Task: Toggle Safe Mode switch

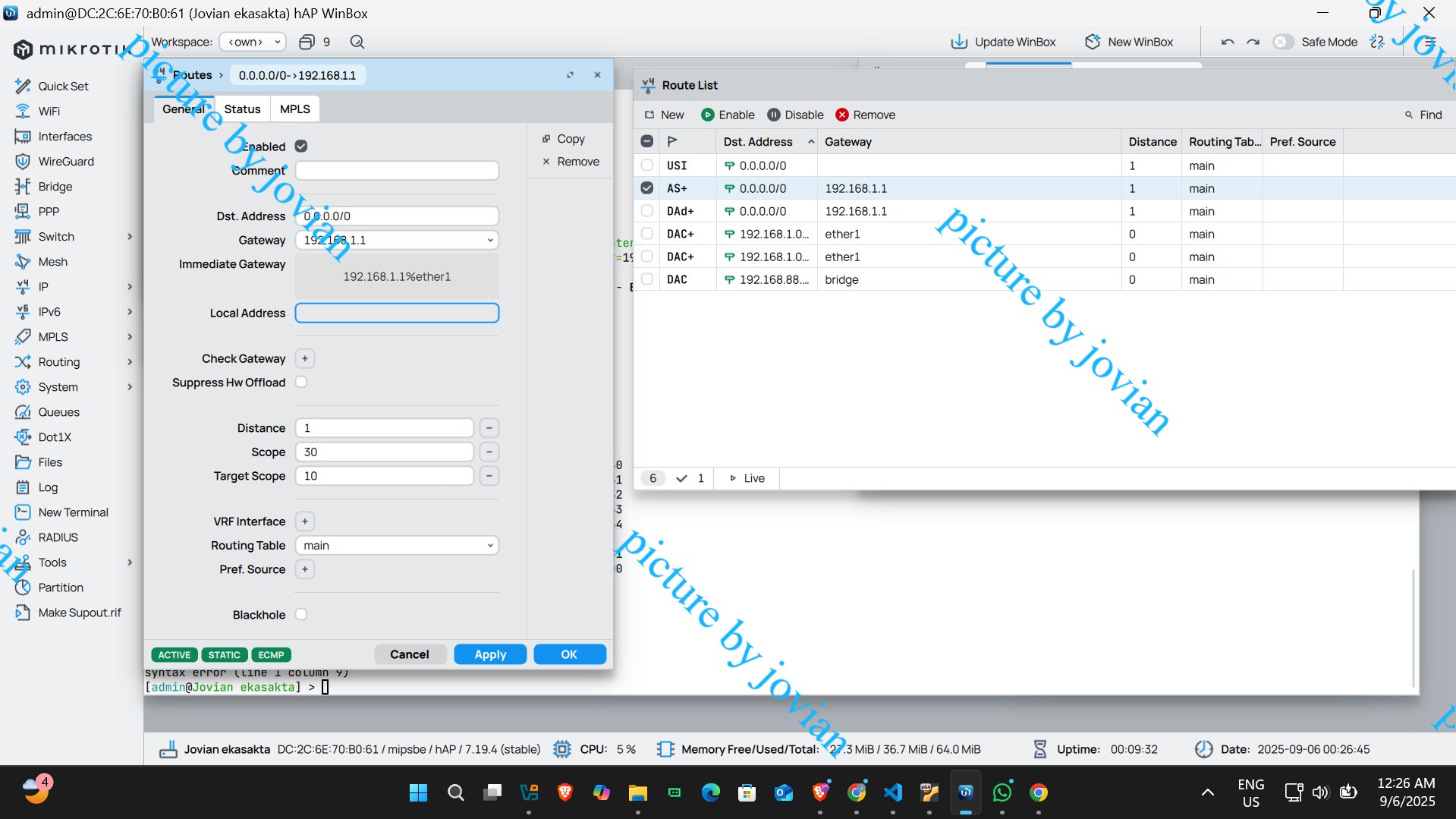Action: [x=1282, y=42]
